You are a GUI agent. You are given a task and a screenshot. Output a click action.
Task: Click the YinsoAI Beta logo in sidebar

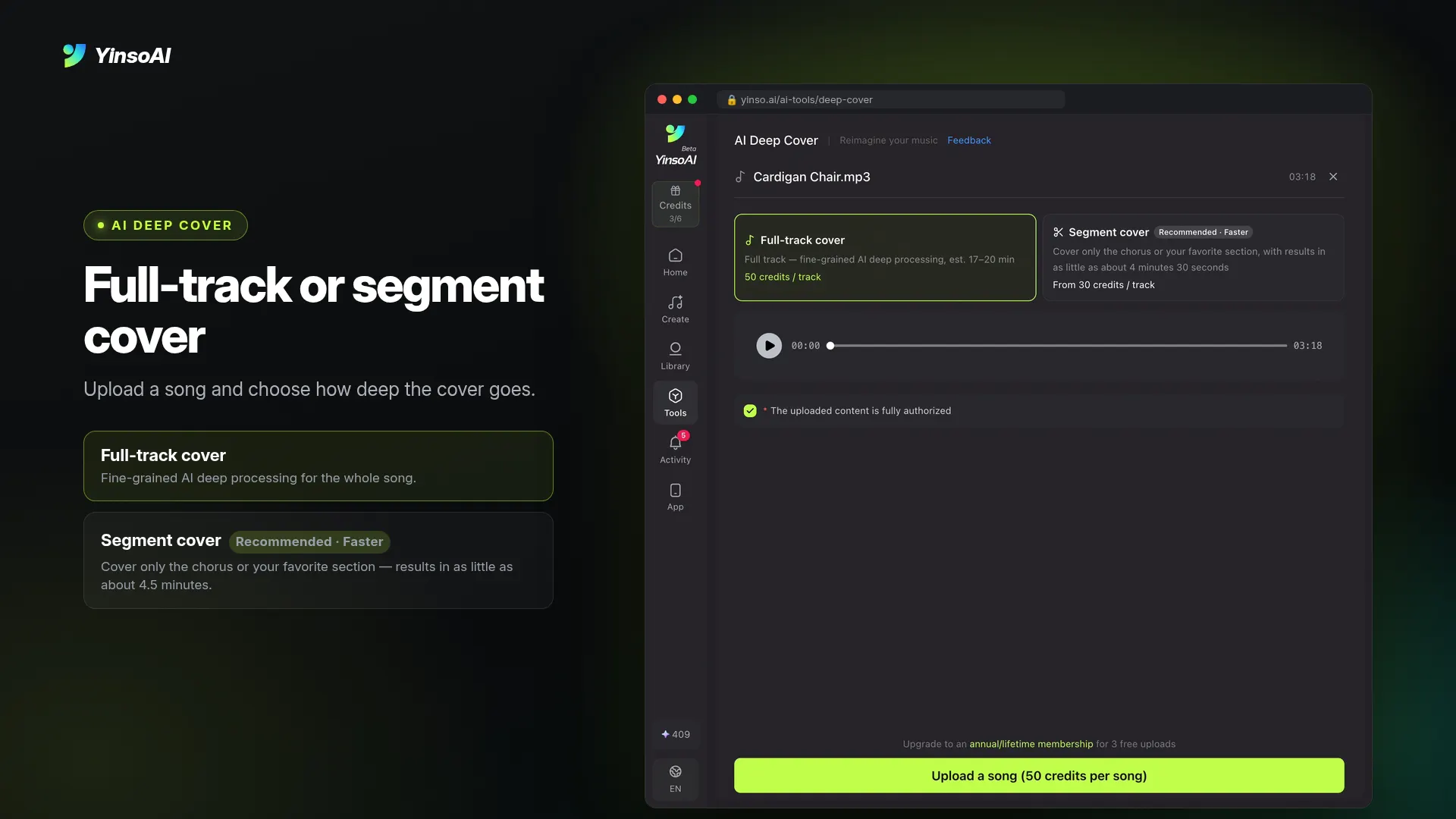tap(675, 145)
